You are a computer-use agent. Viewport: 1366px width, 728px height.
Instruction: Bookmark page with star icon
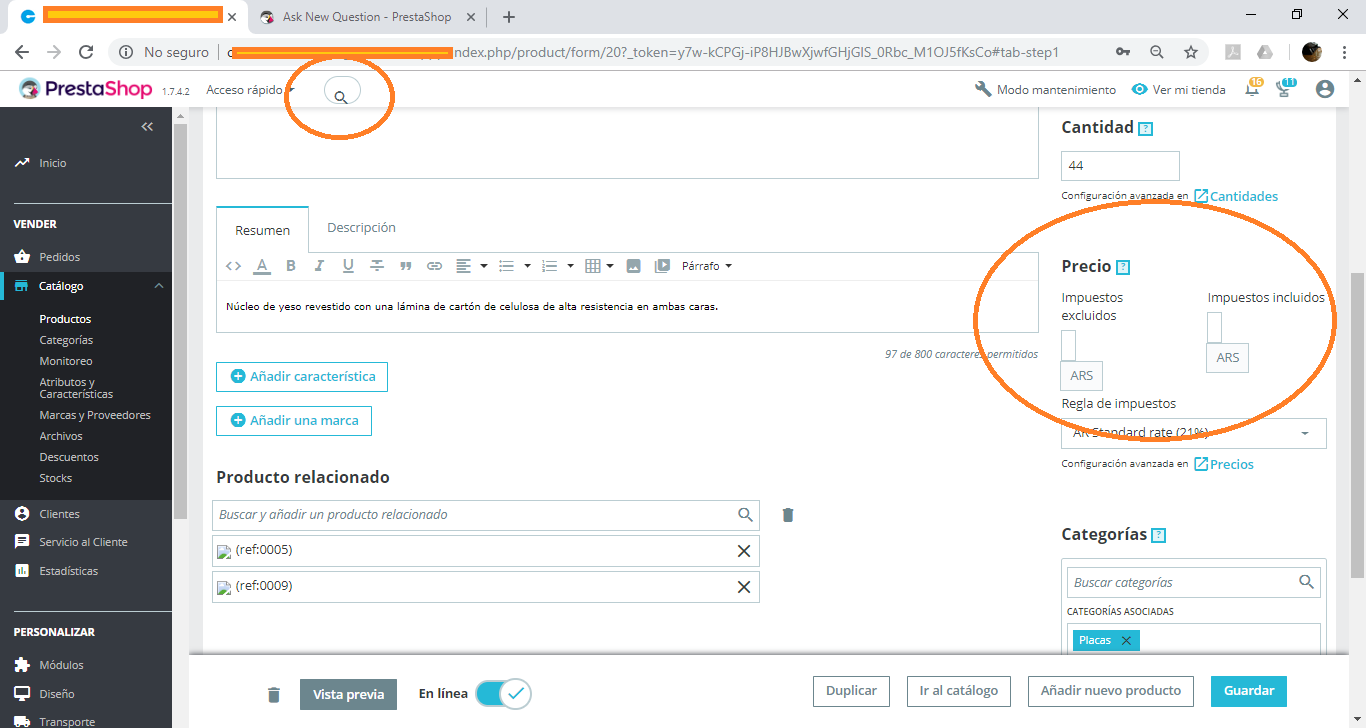point(1191,52)
